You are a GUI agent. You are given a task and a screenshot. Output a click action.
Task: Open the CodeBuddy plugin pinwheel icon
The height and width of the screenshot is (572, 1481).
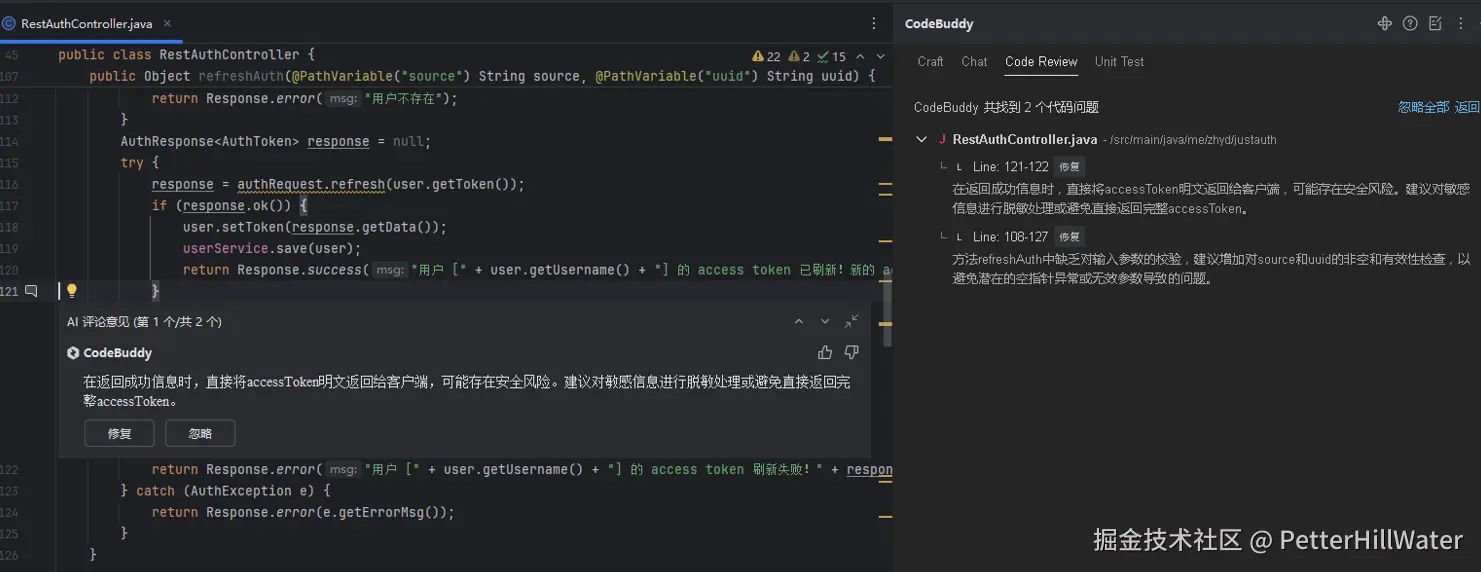(x=1385, y=23)
